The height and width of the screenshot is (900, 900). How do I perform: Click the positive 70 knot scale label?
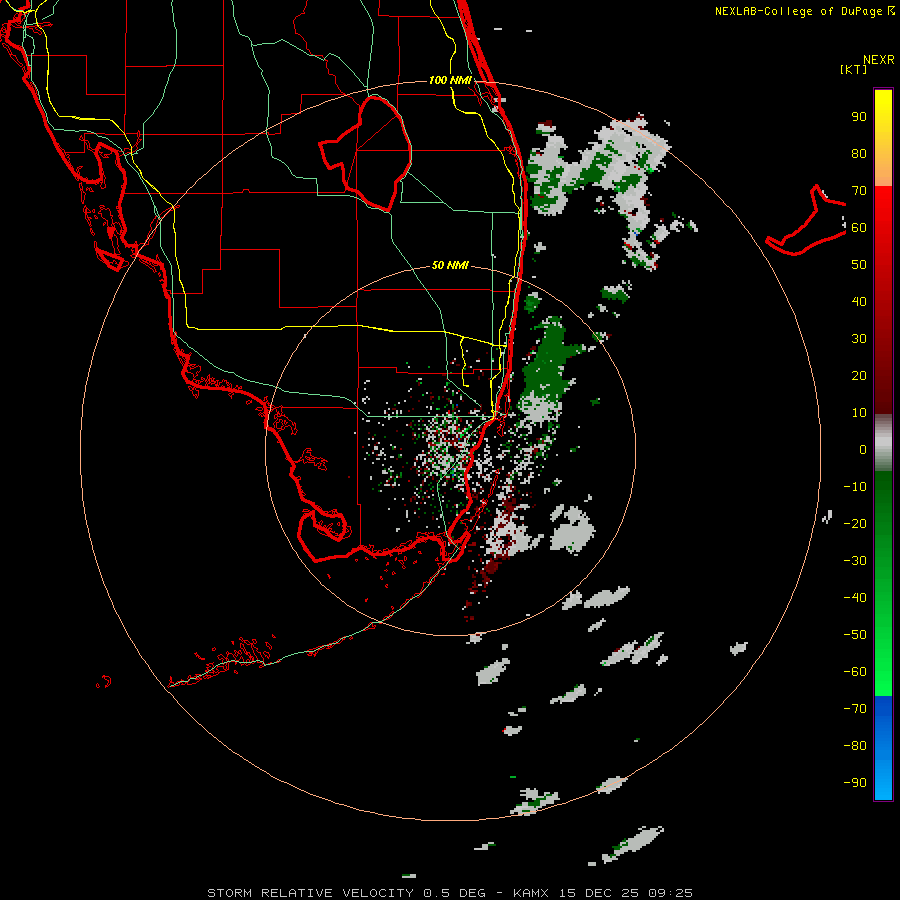[x=859, y=191]
